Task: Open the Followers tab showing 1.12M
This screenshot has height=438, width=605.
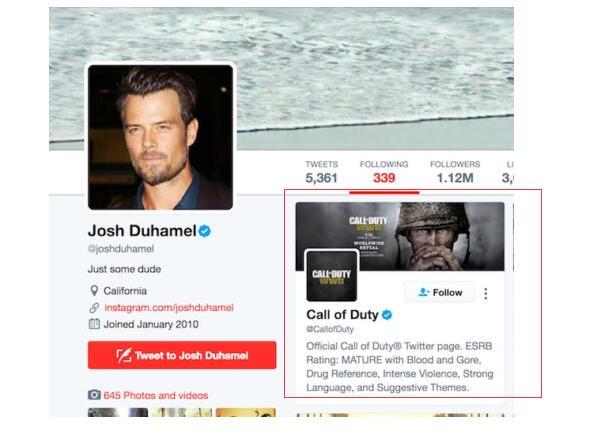Action: (x=455, y=172)
